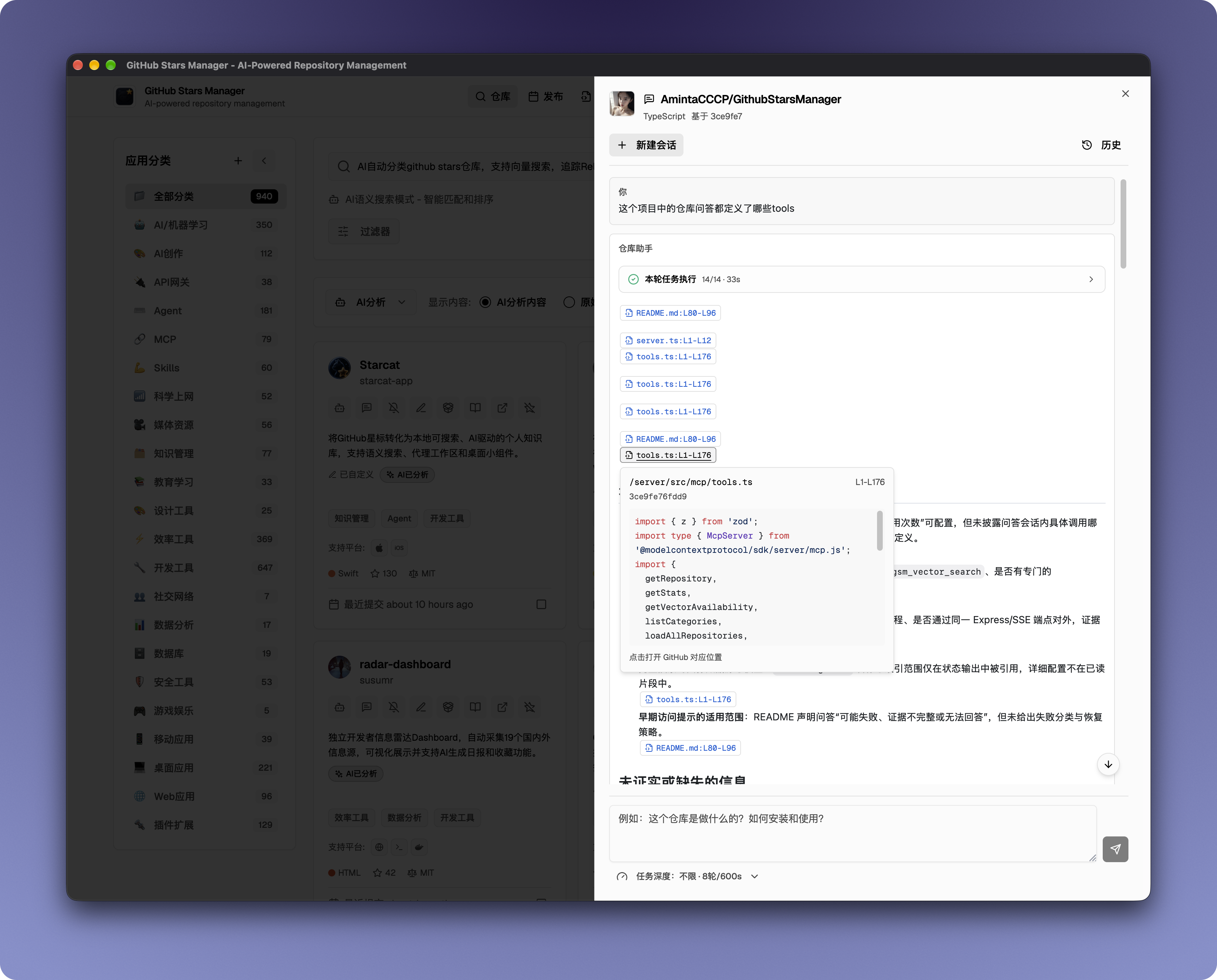
Task: Click the chat panel vertical scrollbar
Action: pos(1123,224)
